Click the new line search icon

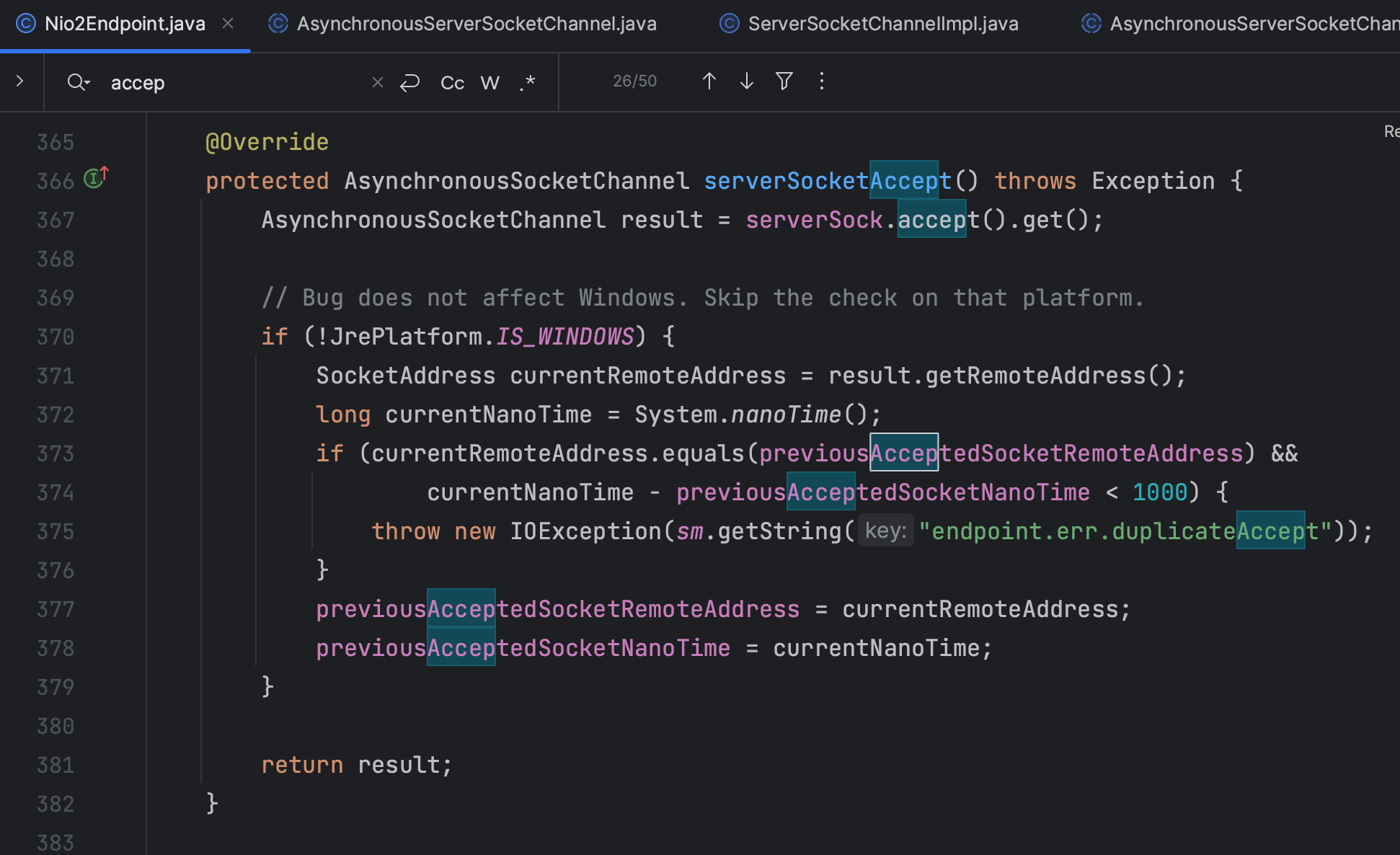[409, 83]
